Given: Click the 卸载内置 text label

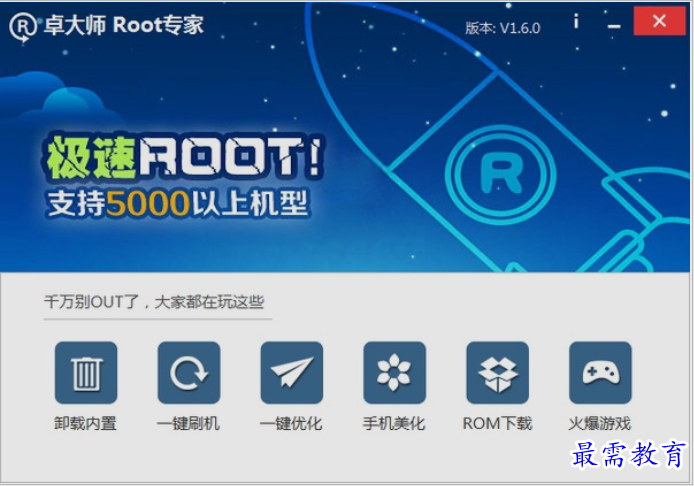Looking at the screenshot, I should pyautogui.click(x=85, y=424).
